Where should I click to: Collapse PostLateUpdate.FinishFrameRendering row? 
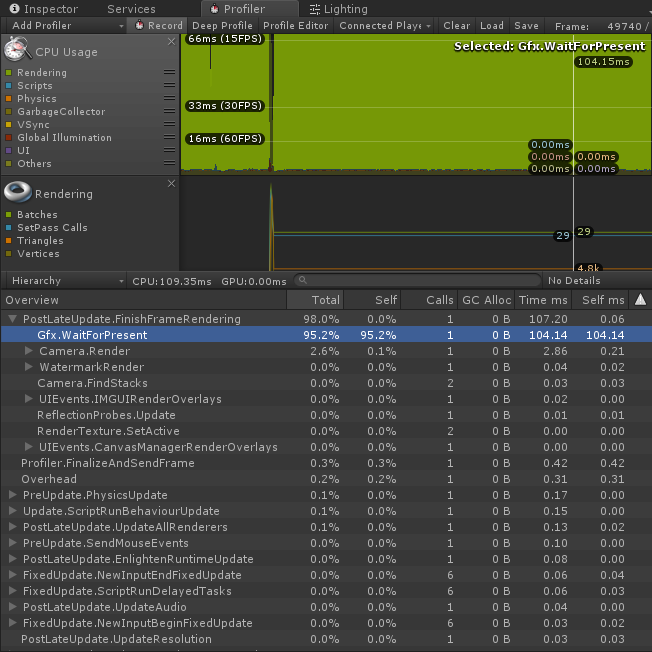(x=12, y=319)
